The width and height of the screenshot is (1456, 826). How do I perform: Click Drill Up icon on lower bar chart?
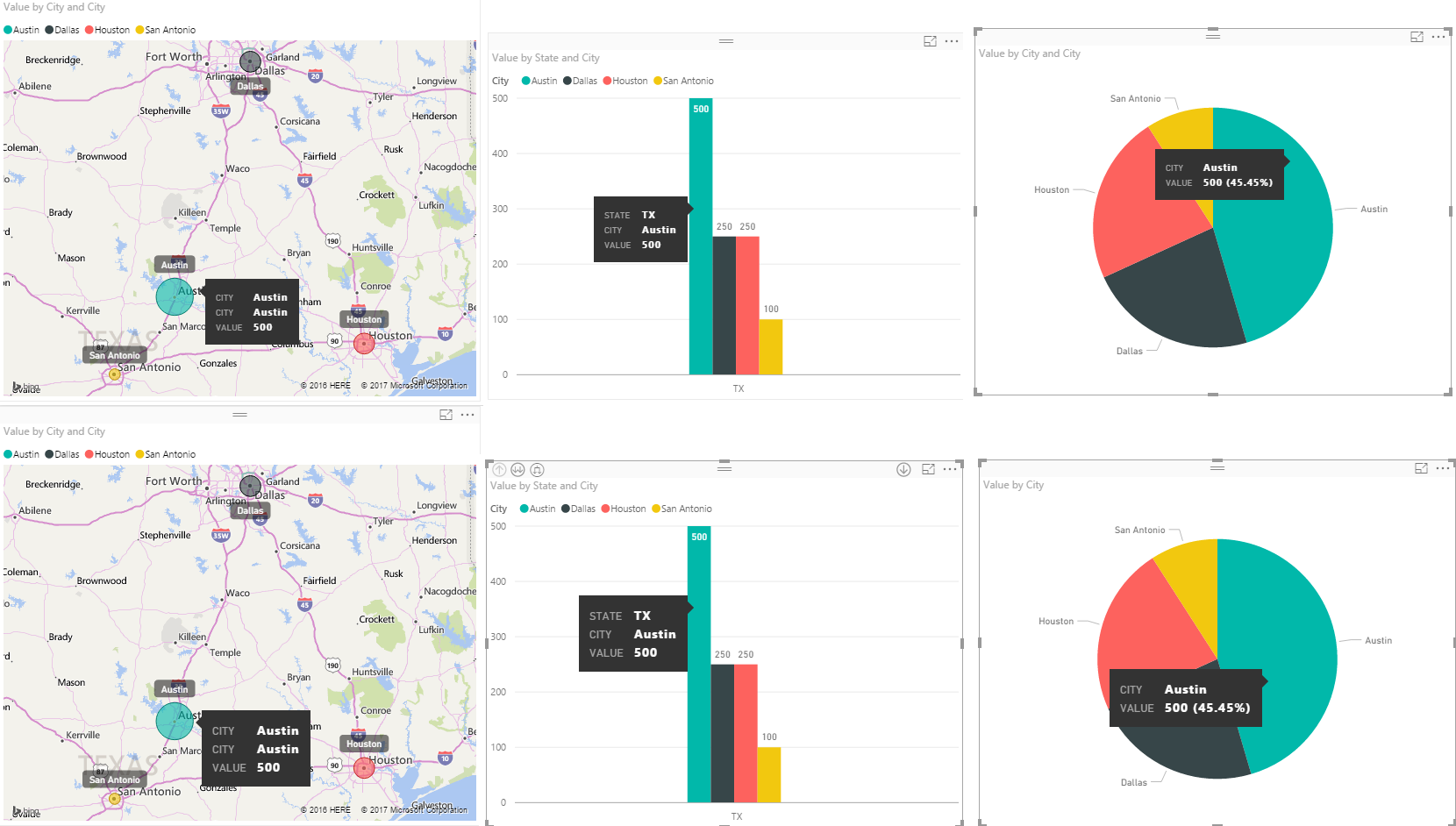click(500, 469)
